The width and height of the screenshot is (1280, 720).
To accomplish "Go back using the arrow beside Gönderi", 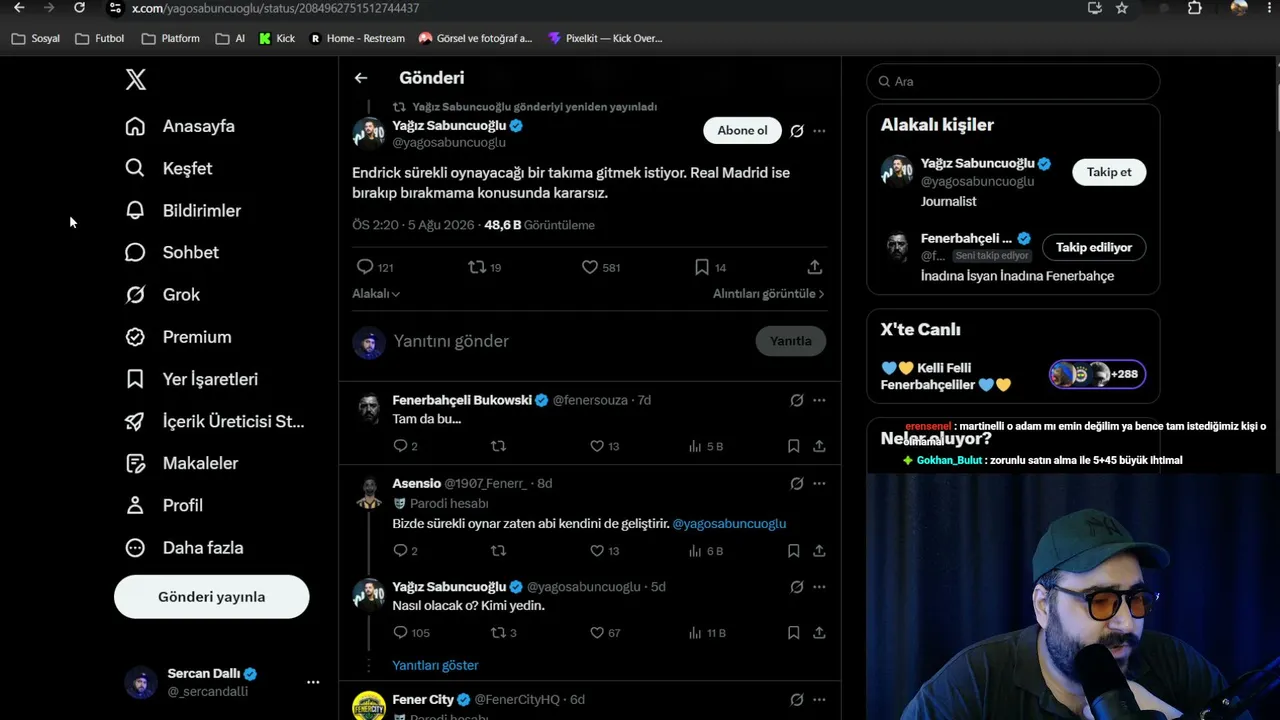I will (x=361, y=78).
